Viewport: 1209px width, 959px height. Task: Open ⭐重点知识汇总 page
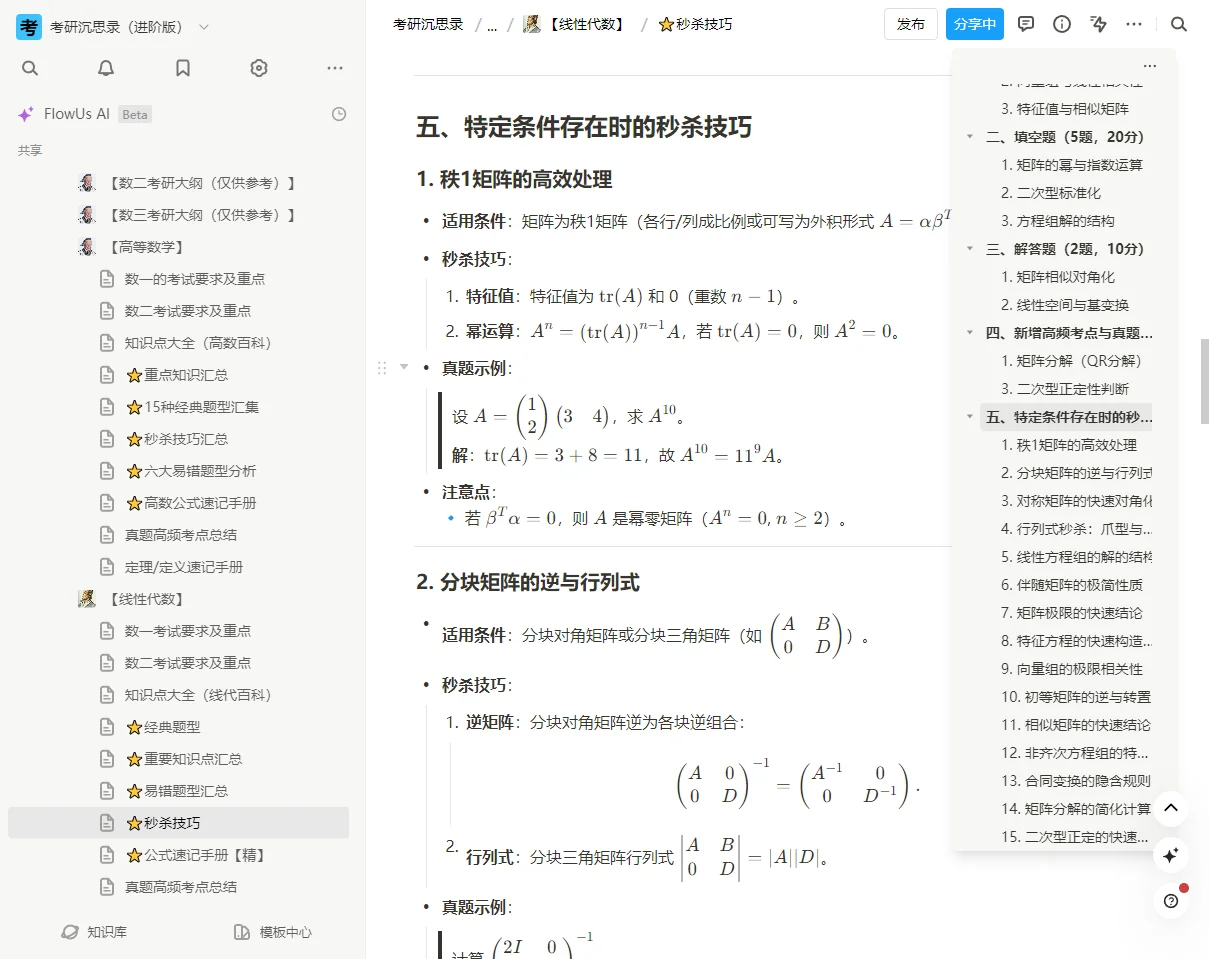[x=177, y=375]
